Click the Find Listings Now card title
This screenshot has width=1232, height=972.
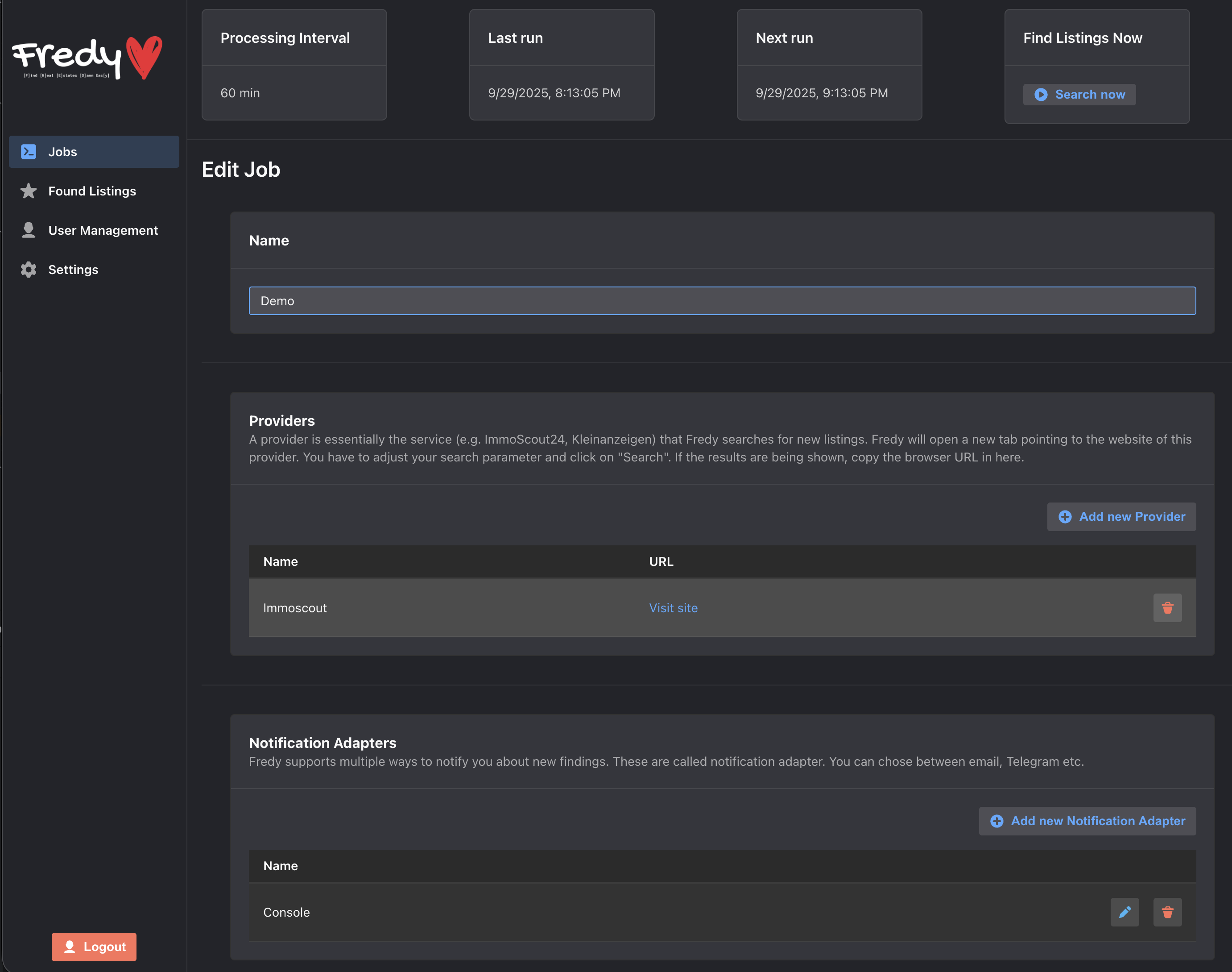[x=1083, y=38]
